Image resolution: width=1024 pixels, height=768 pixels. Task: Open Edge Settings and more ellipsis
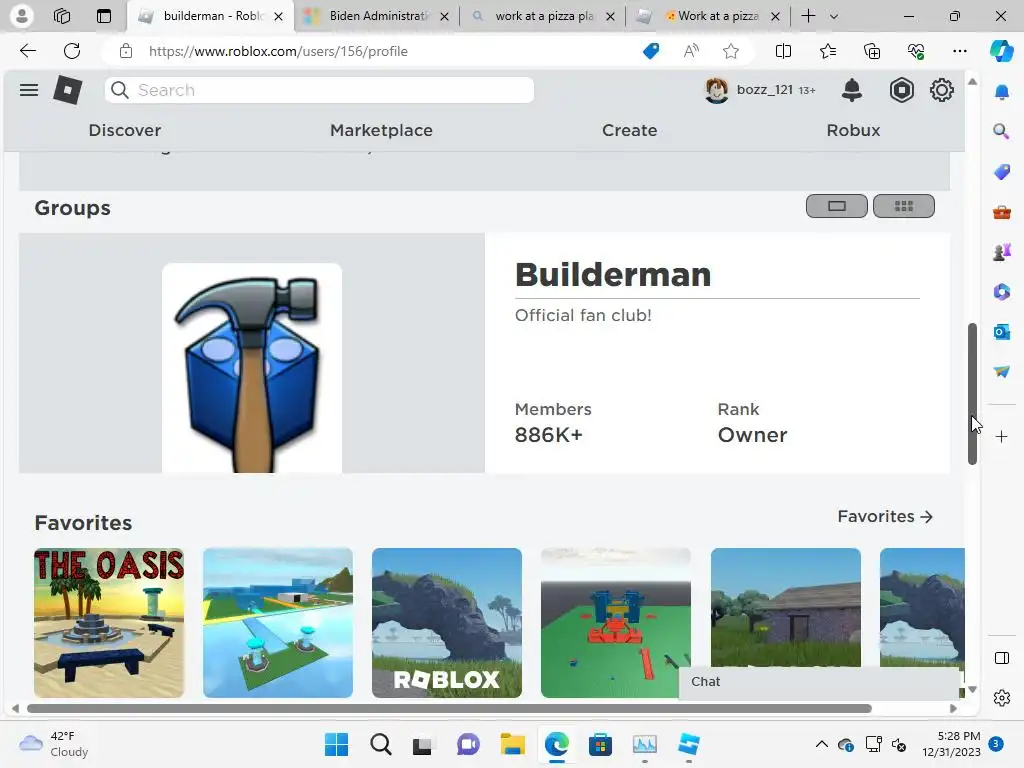tap(959, 51)
